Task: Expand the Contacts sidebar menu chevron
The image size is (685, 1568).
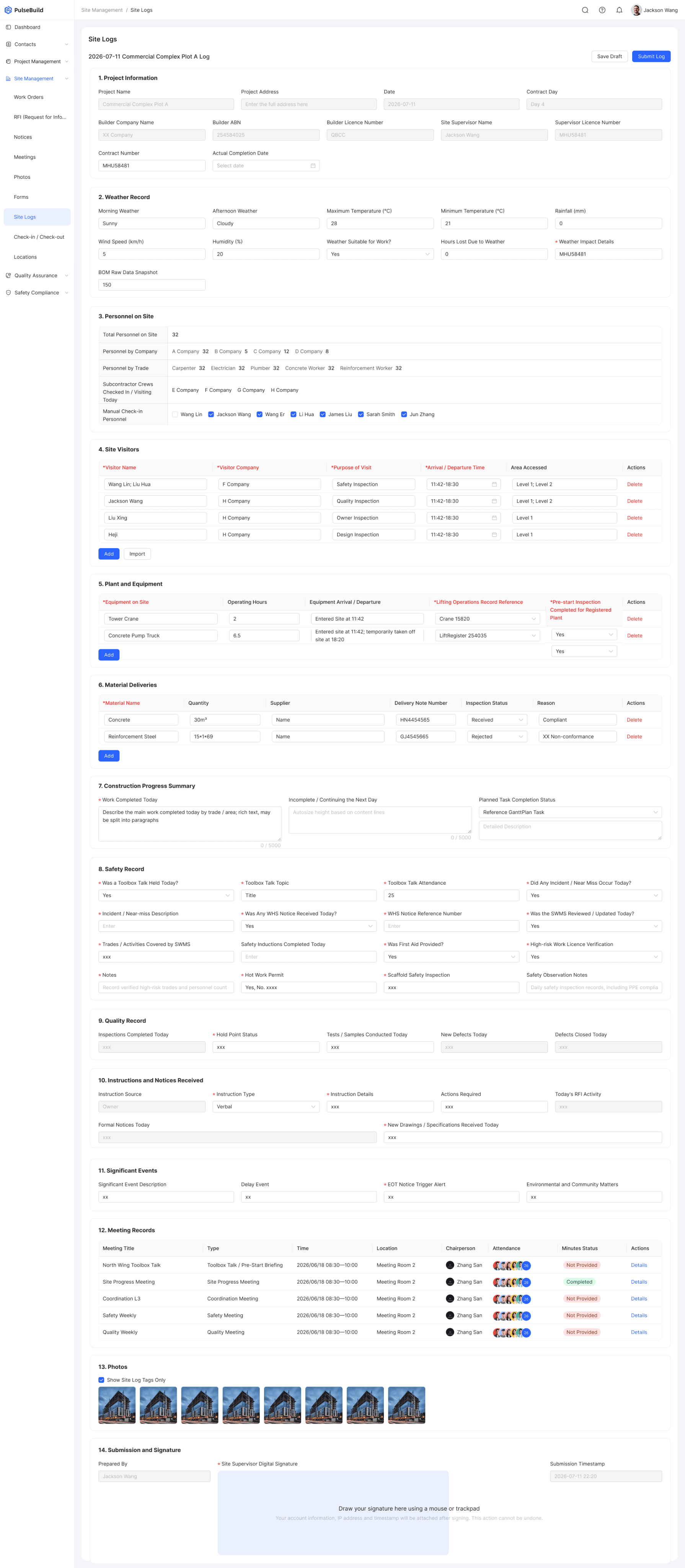Action: coord(66,44)
